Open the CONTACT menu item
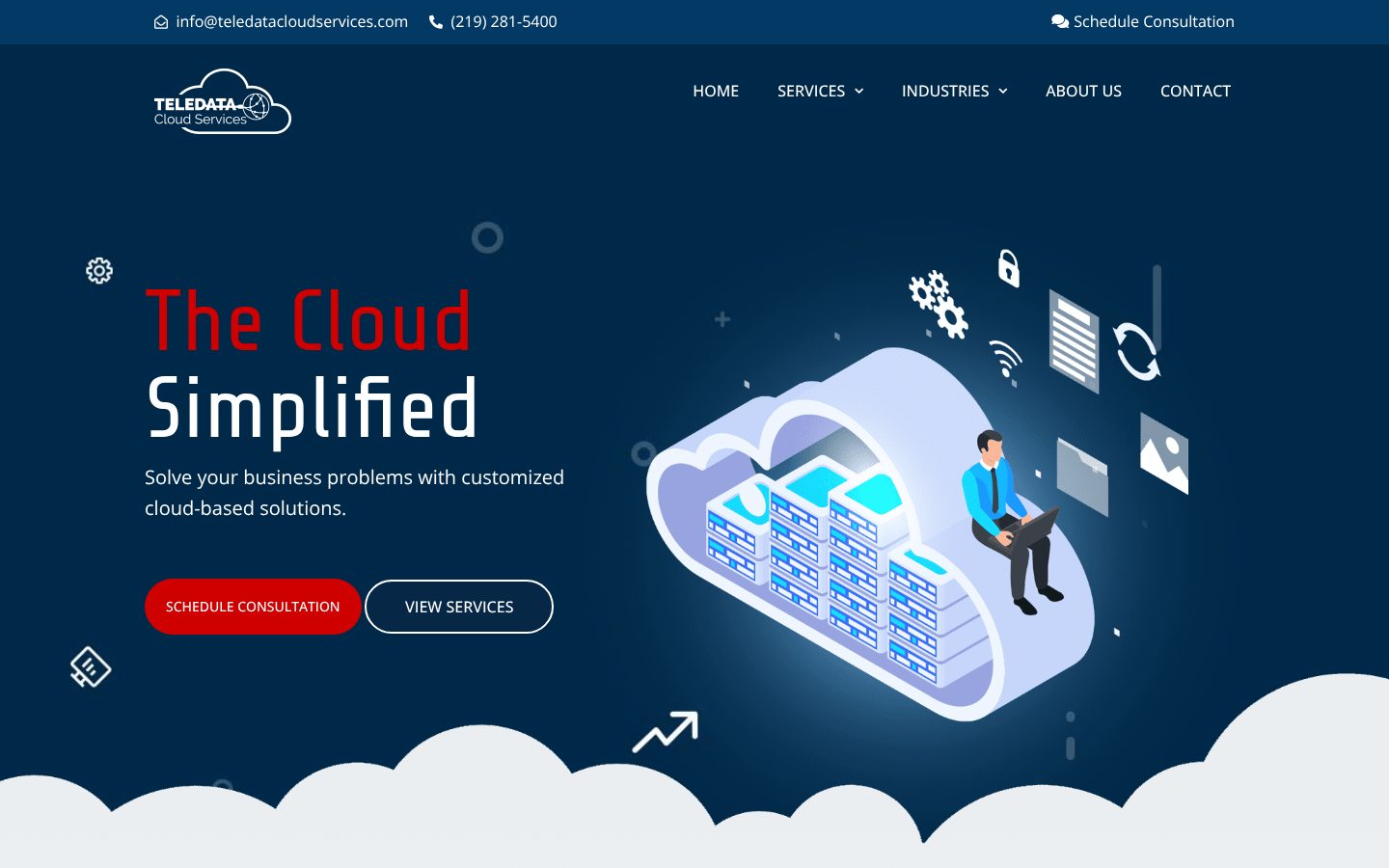 [1195, 91]
